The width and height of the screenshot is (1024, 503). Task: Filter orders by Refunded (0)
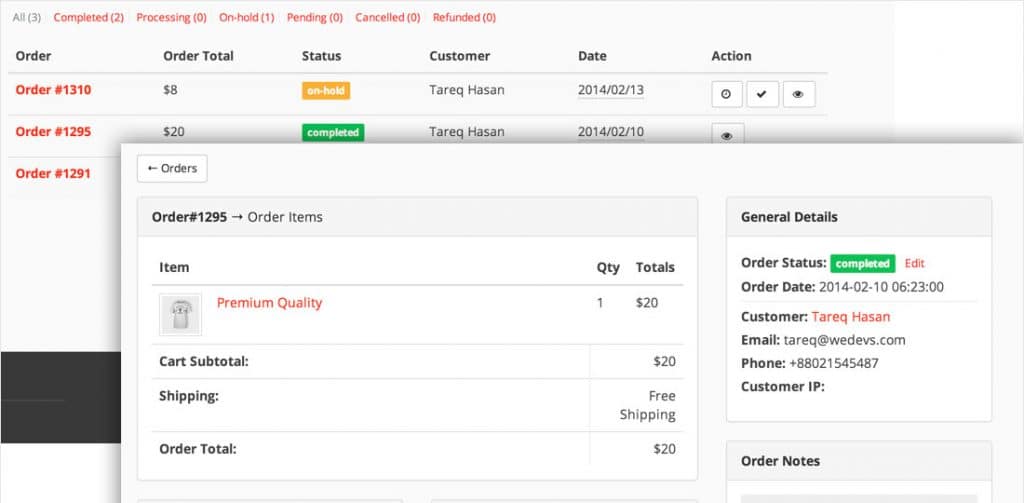pos(464,18)
